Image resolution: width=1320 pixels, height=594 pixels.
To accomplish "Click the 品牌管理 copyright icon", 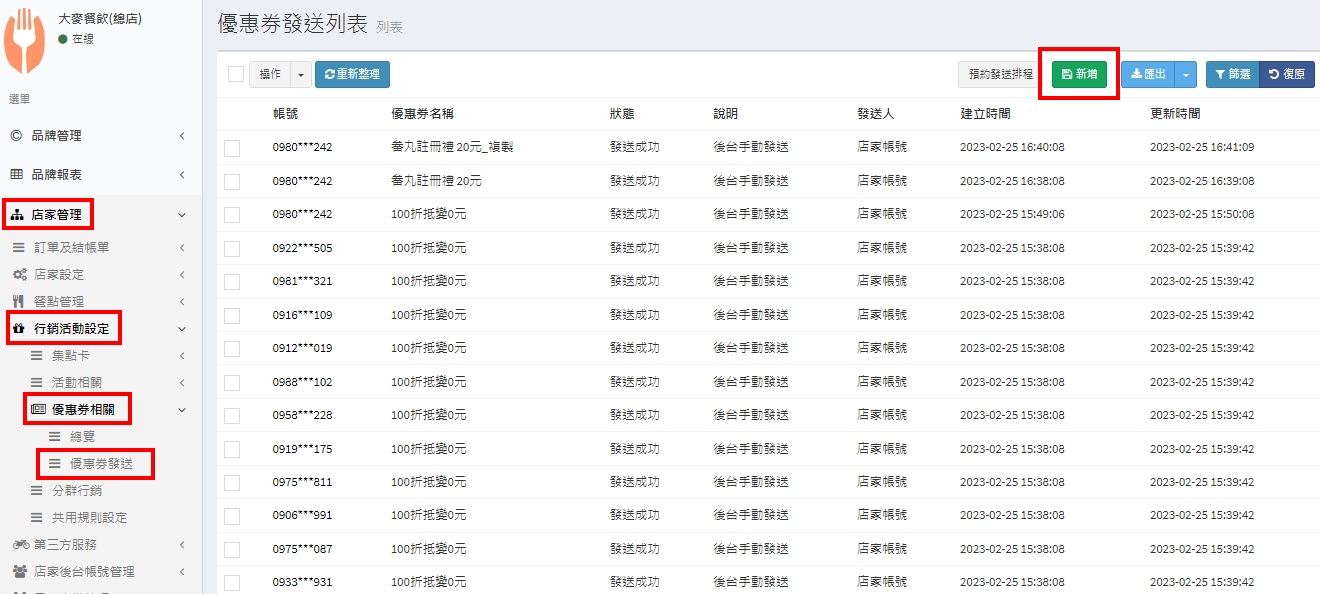I will [x=16, y=136].
